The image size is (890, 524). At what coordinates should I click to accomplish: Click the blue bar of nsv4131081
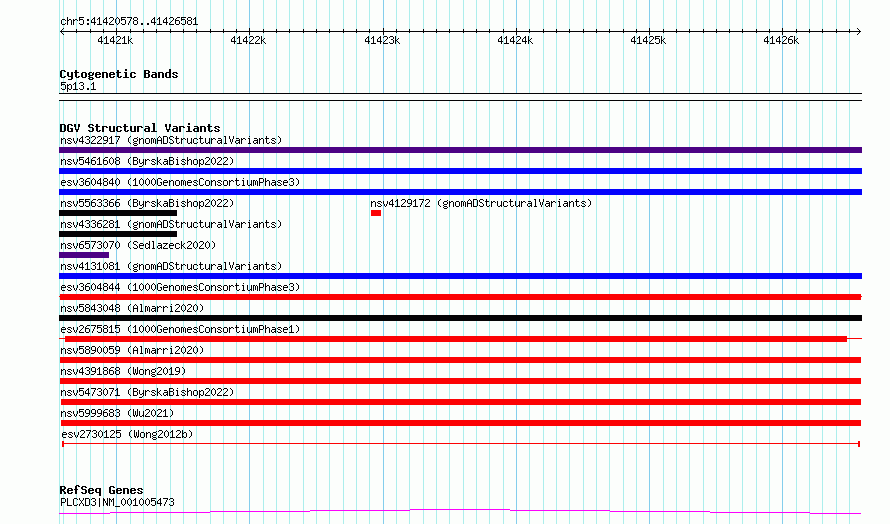pos(460,276)
